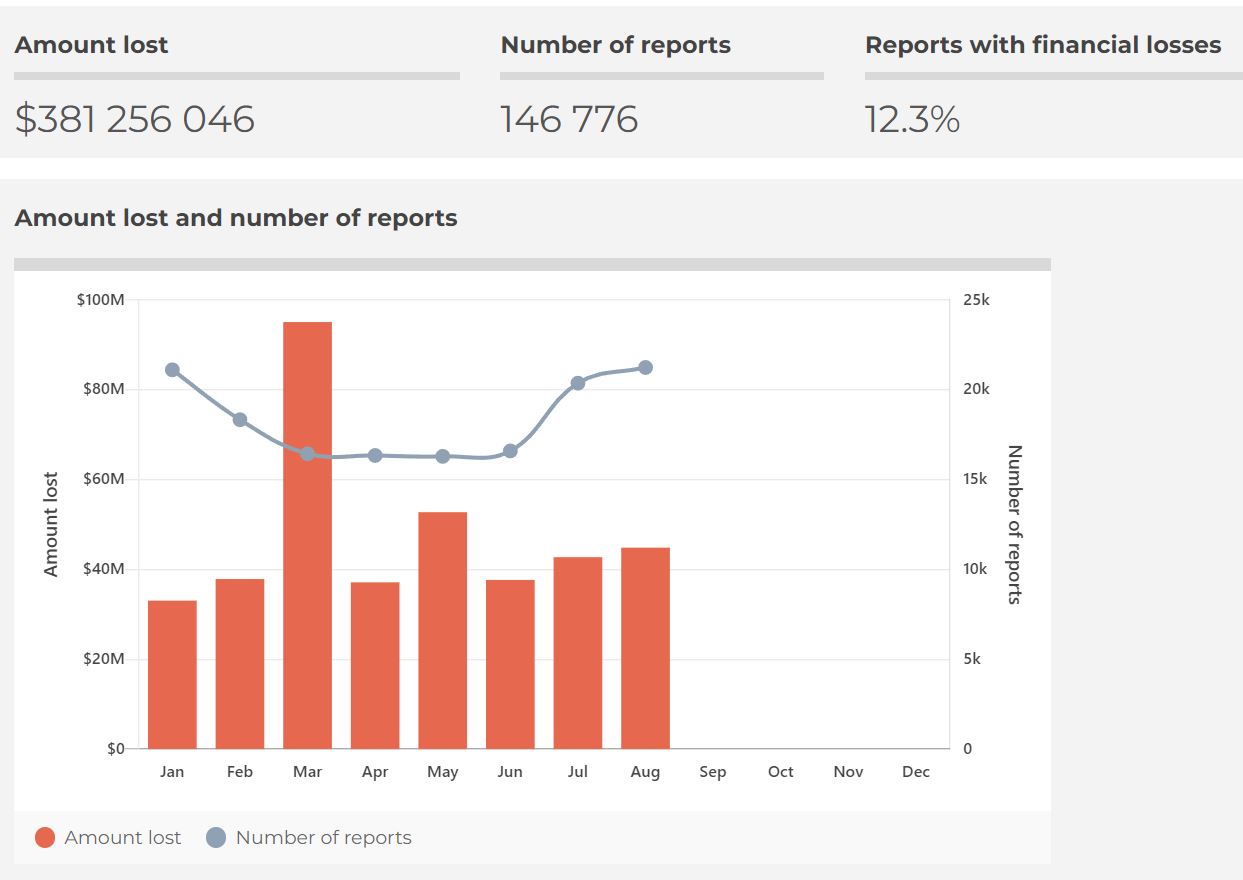Click the $40M axis label
Viewport: 1243px width, 880px height.
pos(104,569)
